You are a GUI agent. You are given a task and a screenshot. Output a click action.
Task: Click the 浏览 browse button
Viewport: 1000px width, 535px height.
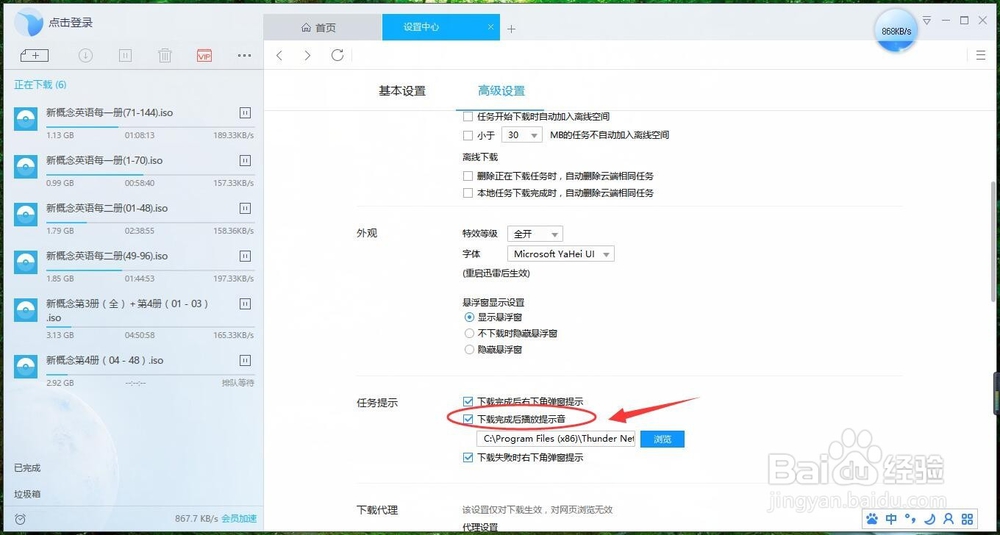pyautogui.click(x=662, y=439)
